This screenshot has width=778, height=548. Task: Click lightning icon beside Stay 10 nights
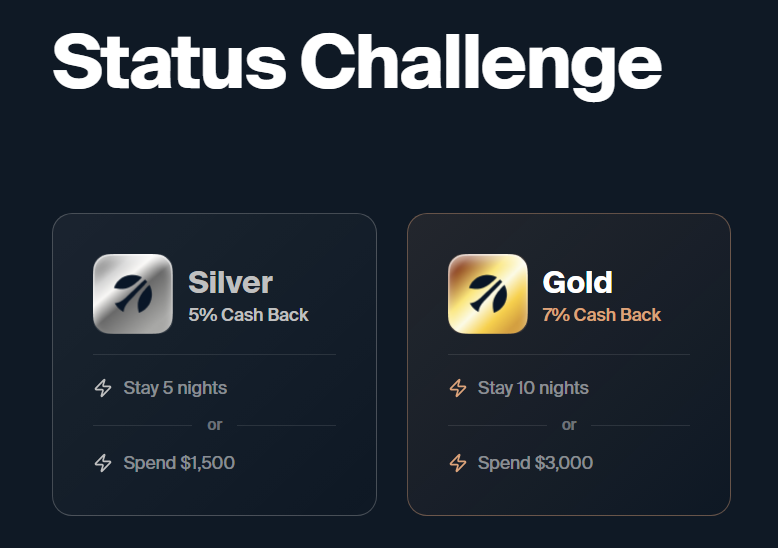[458, 388]
